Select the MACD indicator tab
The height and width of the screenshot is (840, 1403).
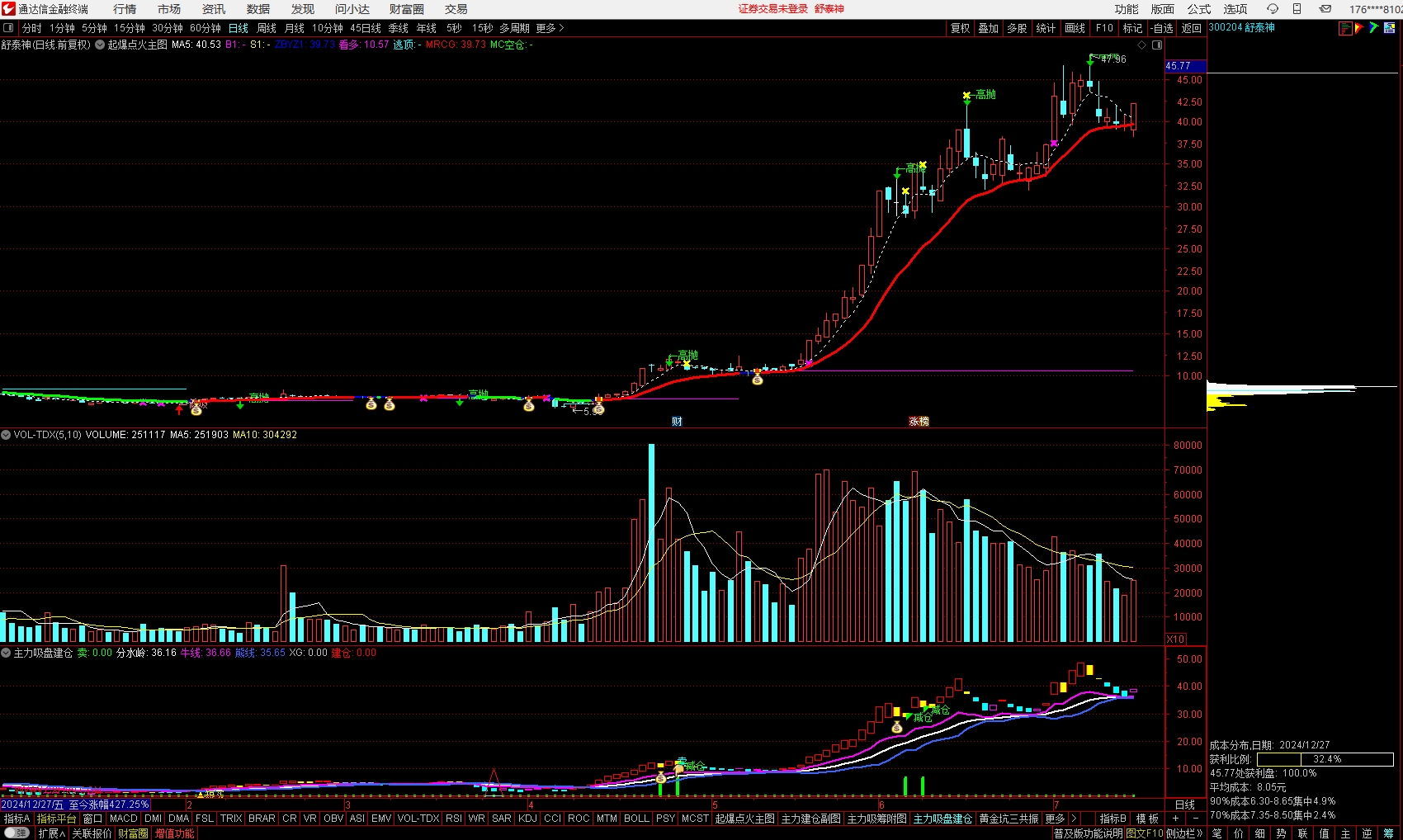pos(124,819)
